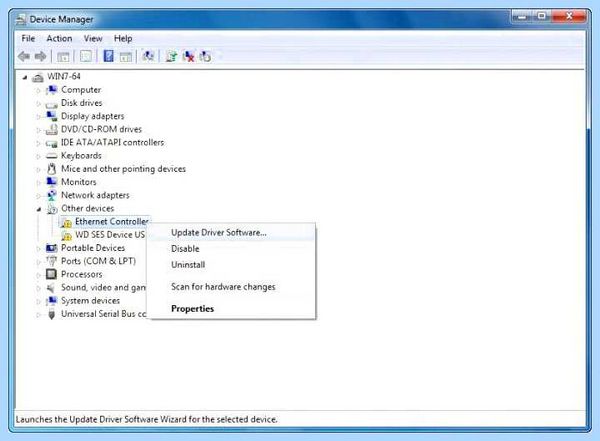Select the Ethernet Controller label

coord(112,222)
